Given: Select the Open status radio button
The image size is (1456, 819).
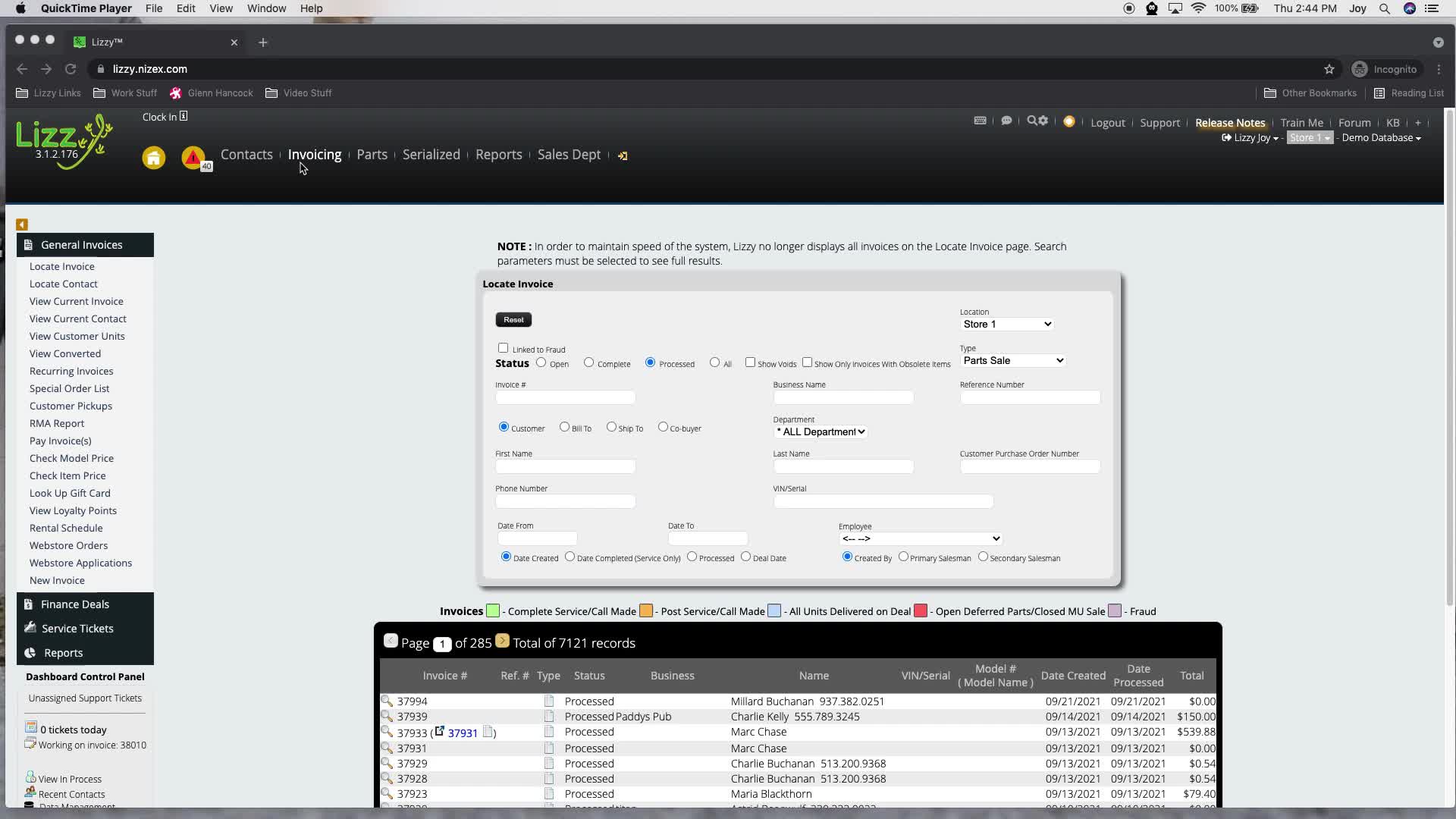Looking at the screenshot, I should tap(541, 362).
